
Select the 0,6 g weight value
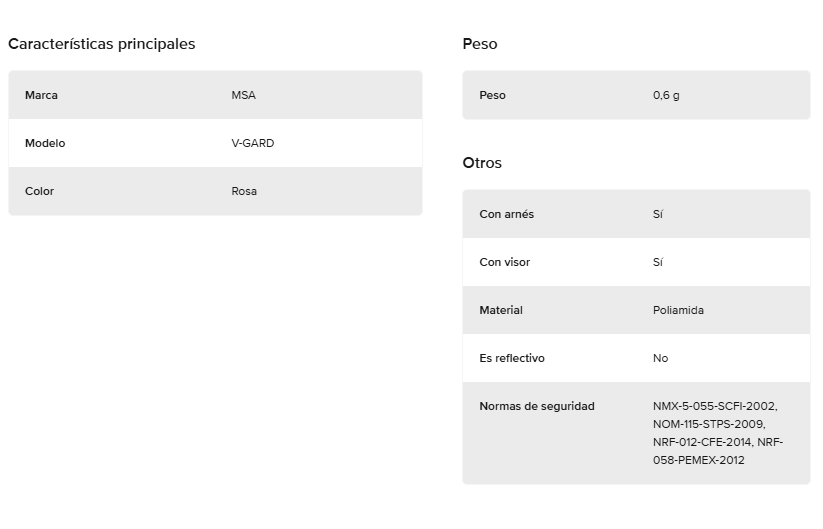click(x=666, y=95)
